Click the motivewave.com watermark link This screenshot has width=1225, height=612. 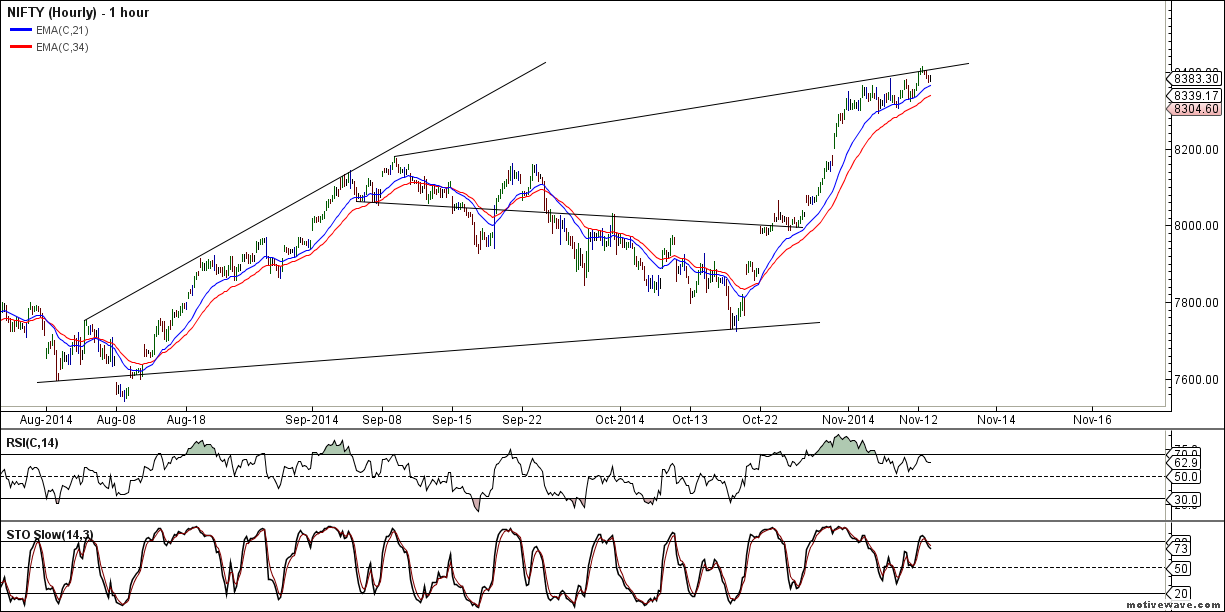1172,605
